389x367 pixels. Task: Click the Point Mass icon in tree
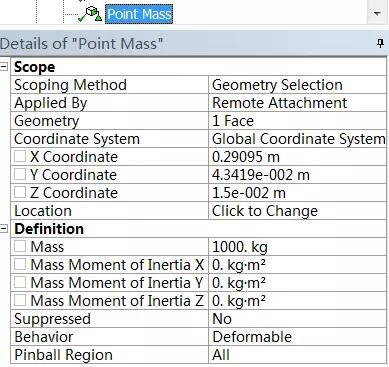point(90,15)
